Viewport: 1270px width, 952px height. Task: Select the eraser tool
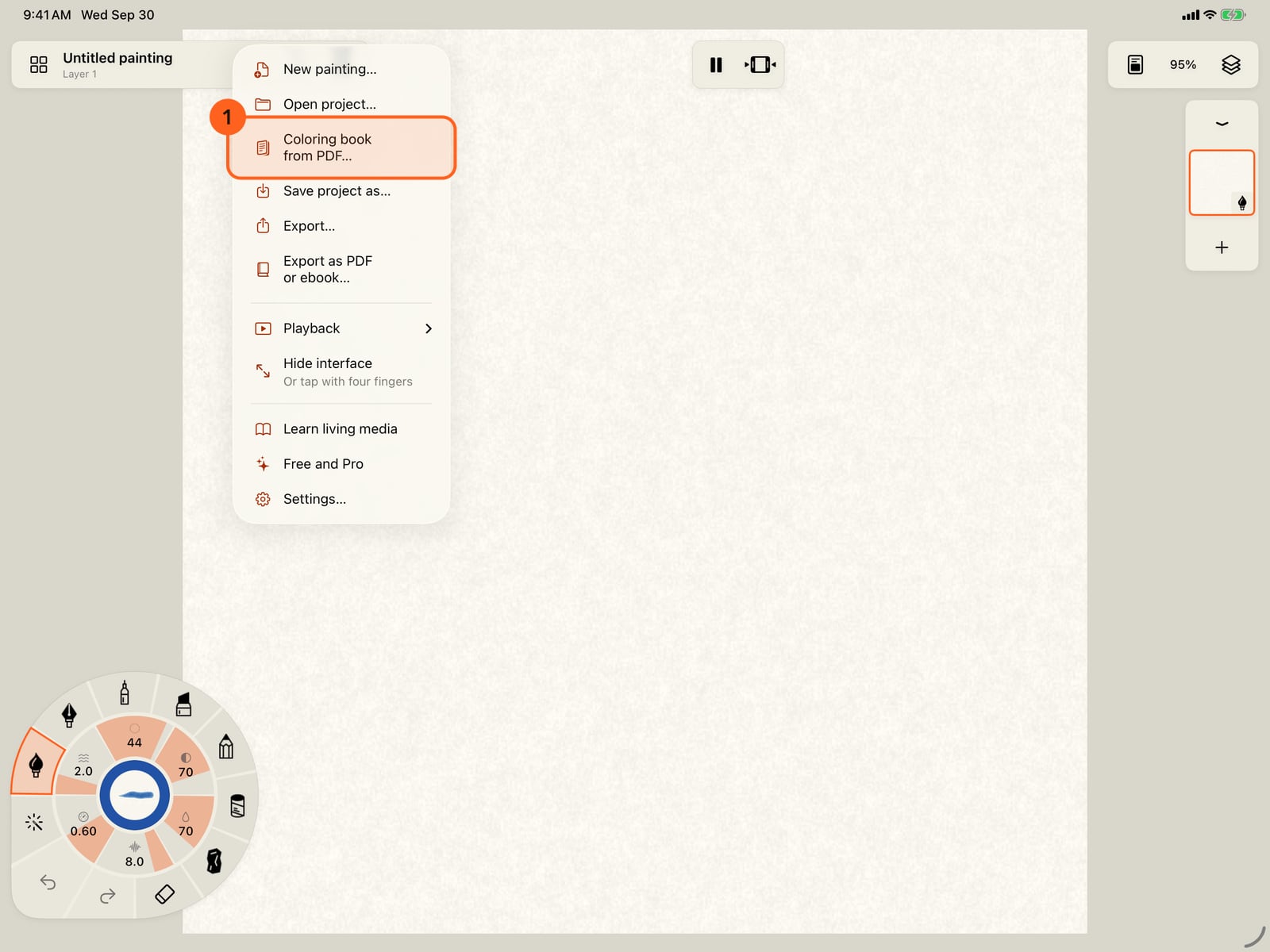tap(164, 894)
